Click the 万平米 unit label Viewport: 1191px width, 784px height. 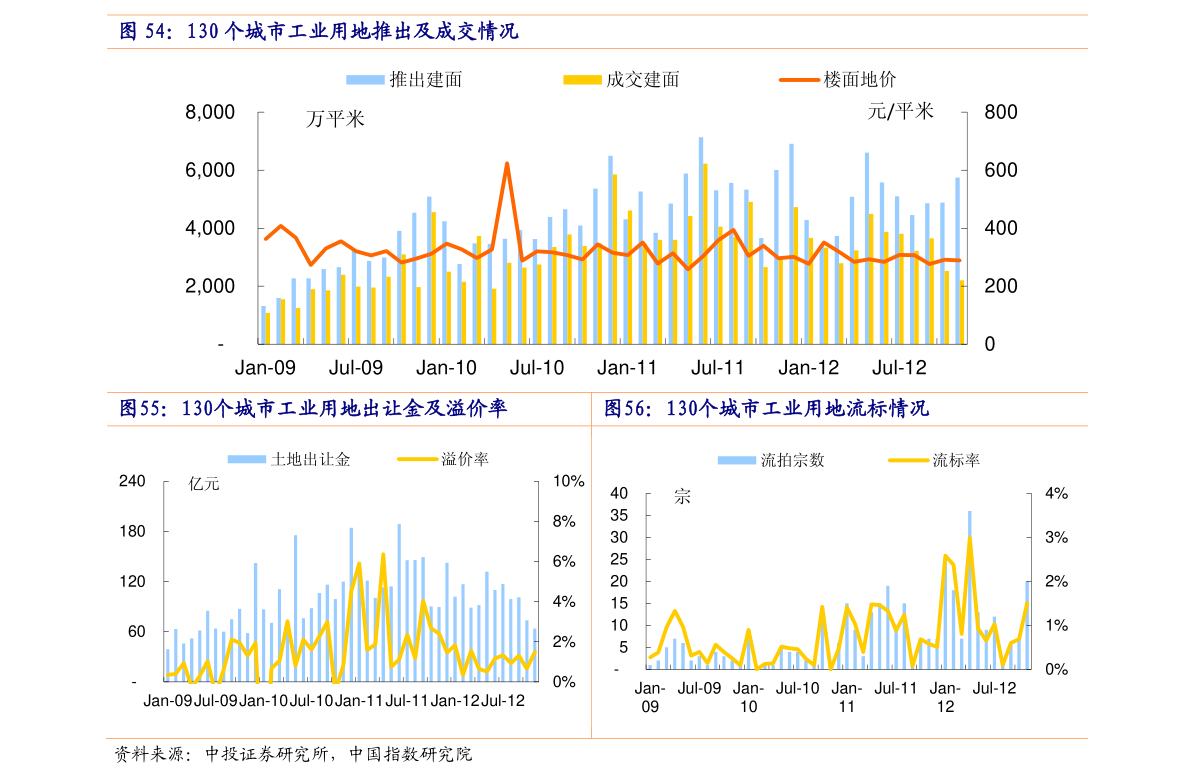335,119
